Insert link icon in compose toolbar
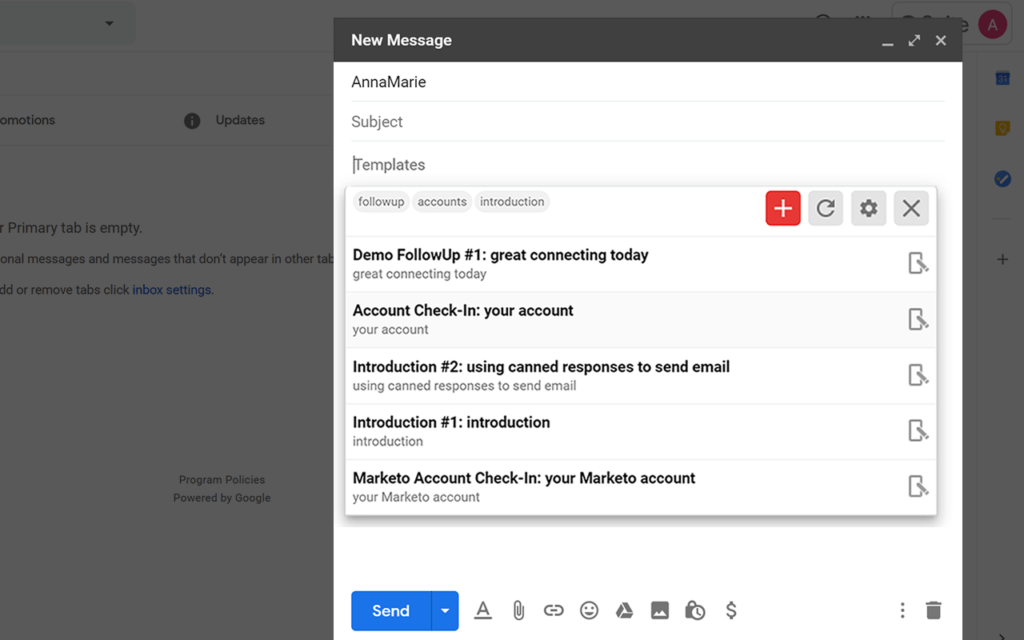Viewport: 1024px width, 640px height. [x=554, y=611]
